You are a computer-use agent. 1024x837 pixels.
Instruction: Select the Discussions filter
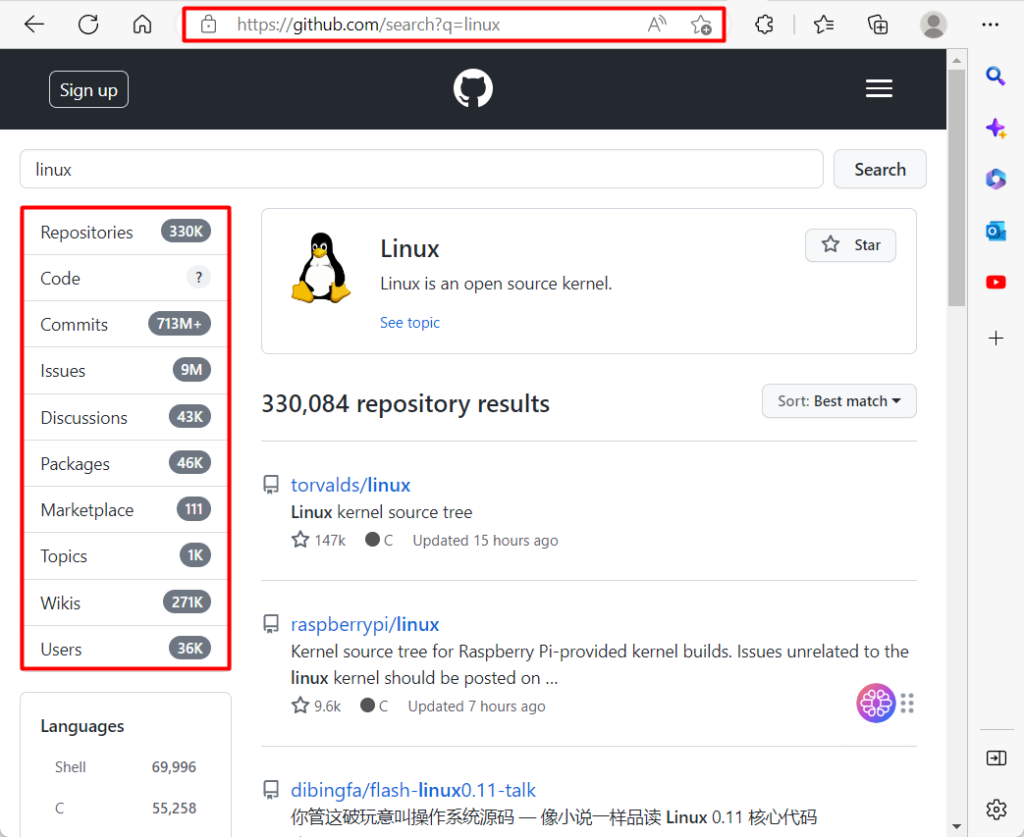coord(125,417)
